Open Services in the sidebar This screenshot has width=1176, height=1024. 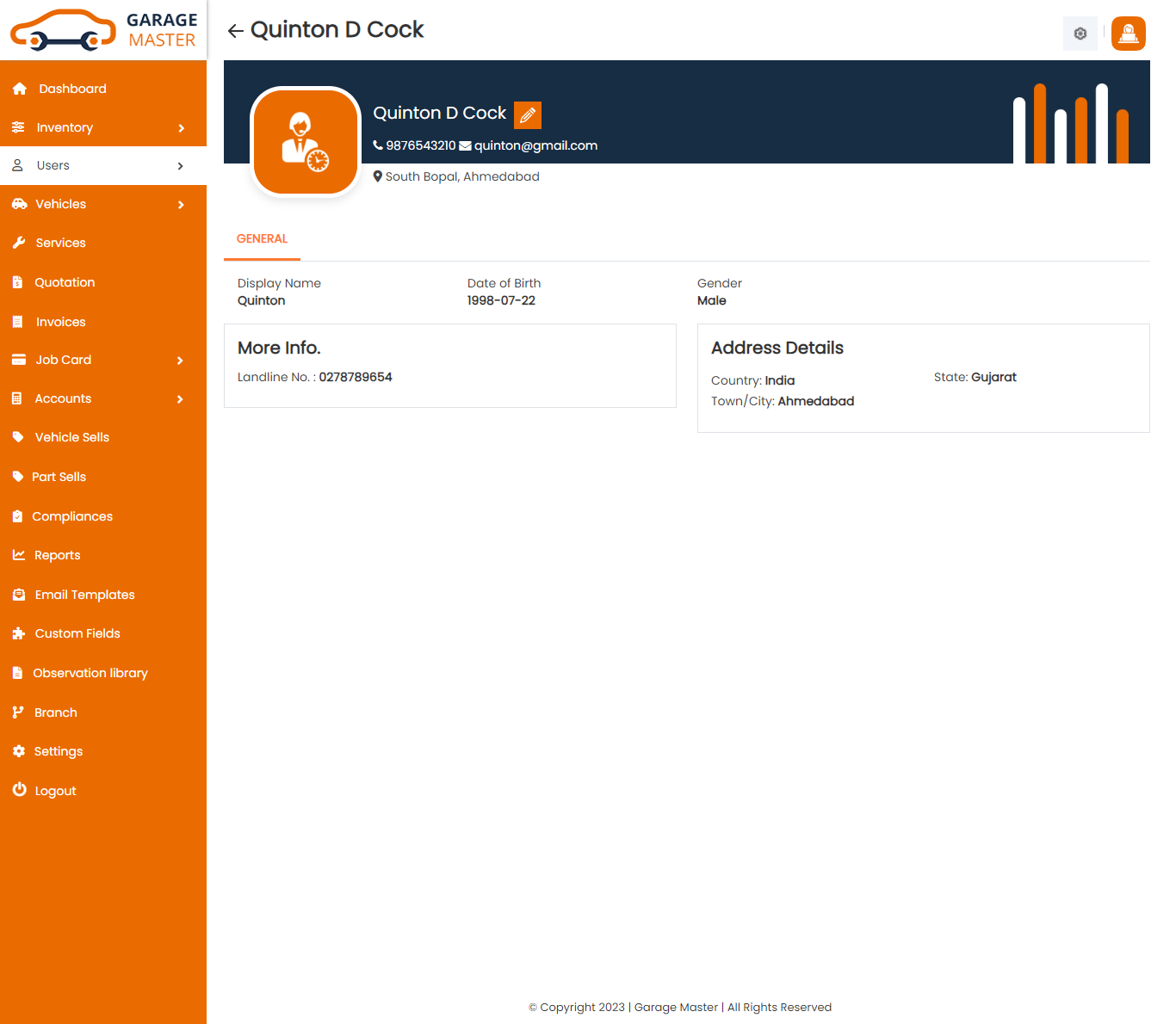click(60, 243)
